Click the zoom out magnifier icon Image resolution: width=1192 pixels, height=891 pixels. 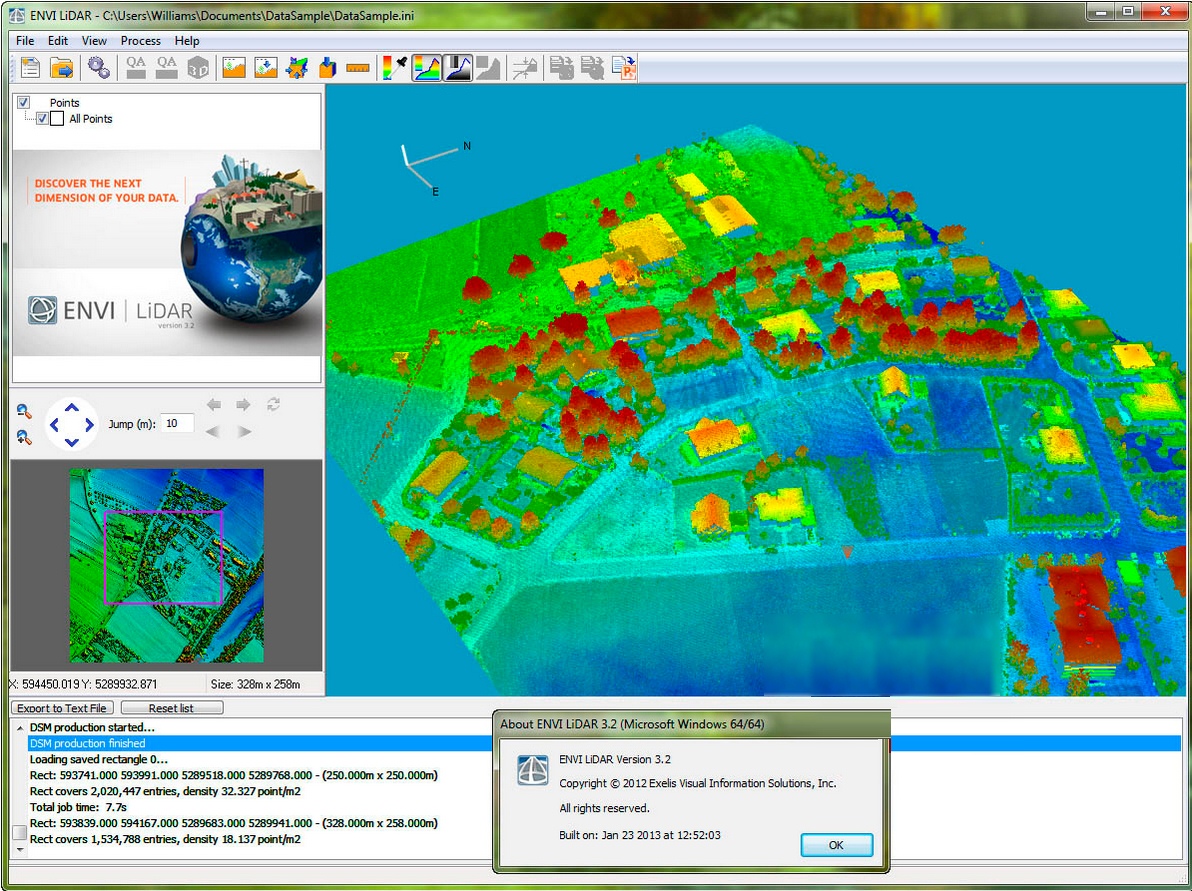[24, 411]
